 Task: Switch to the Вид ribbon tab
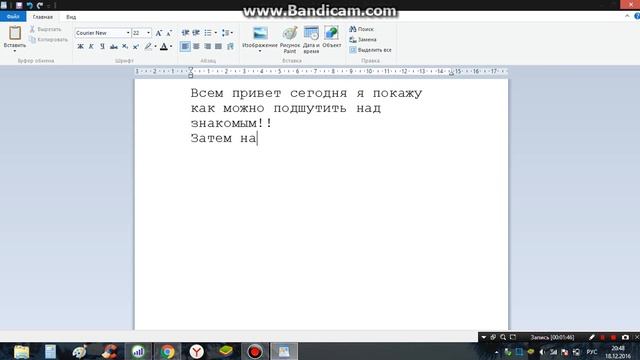pos(71,17)
